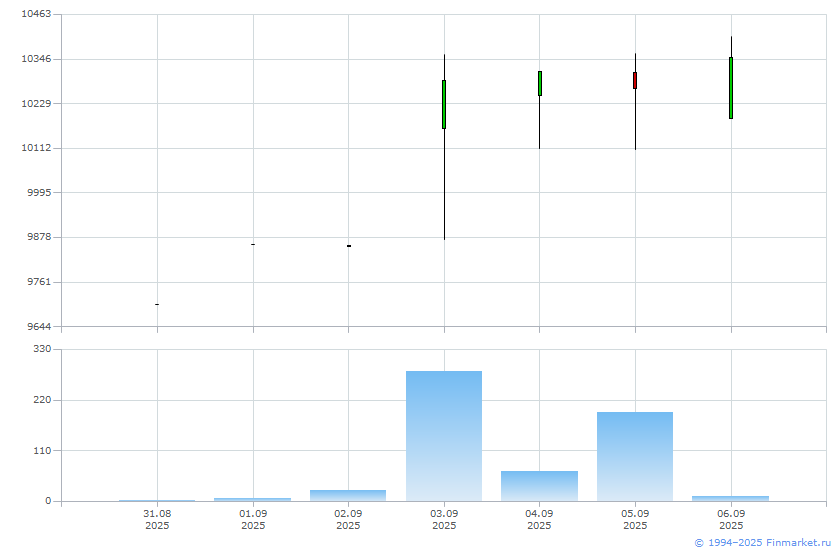Click the 110 volume axis label
840x550 pixels.
pos(42,450)
